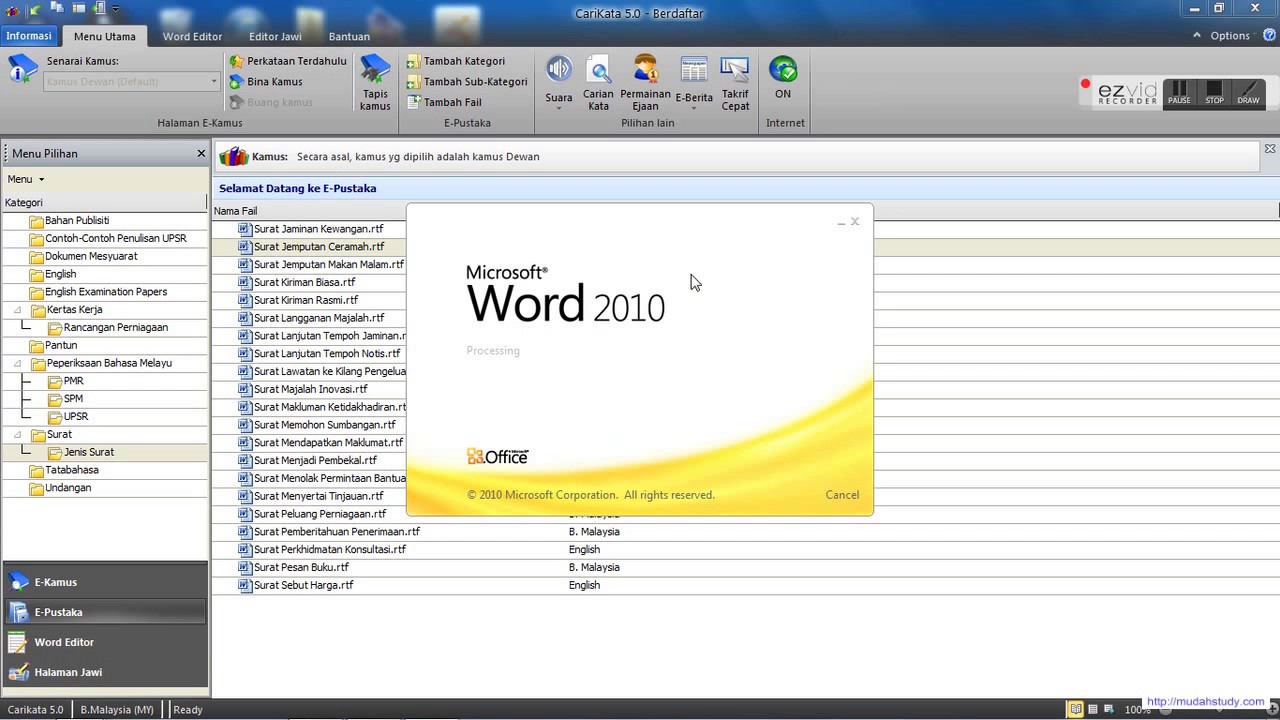Click the E-Kamus info book icon
1280x720 pixels.
point(22,69)
